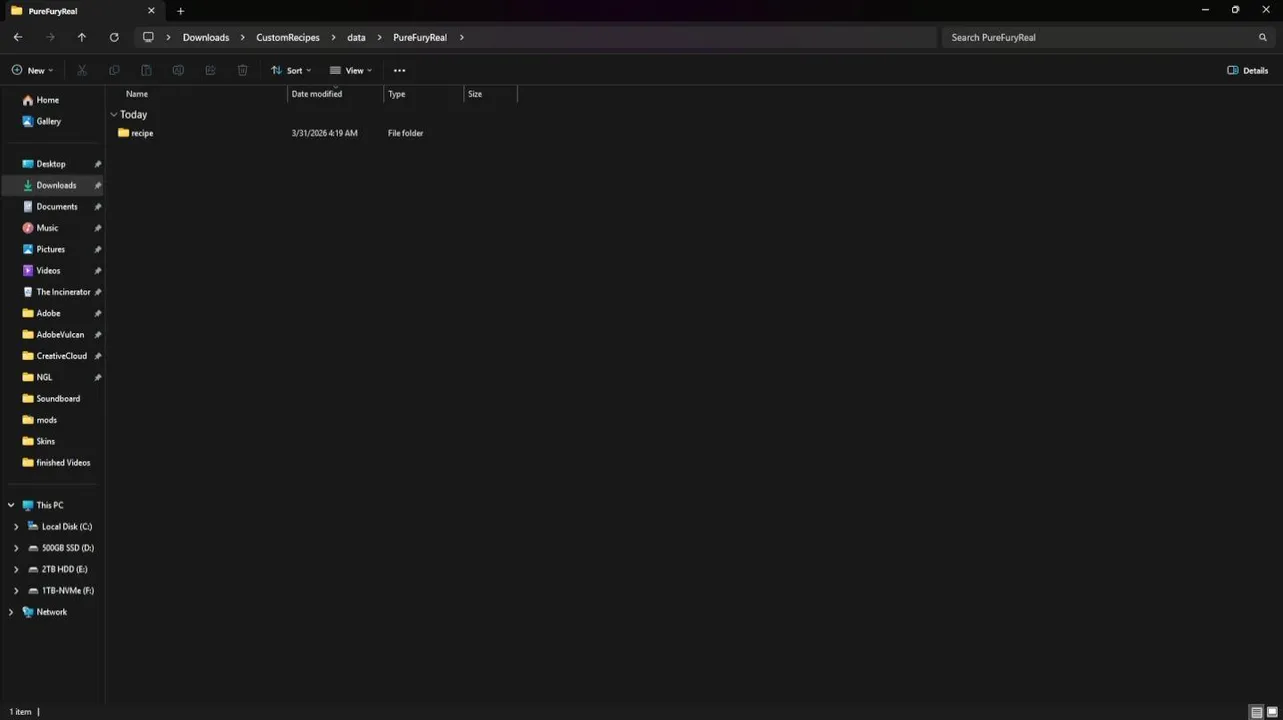Open the New item dropdown

32,70
